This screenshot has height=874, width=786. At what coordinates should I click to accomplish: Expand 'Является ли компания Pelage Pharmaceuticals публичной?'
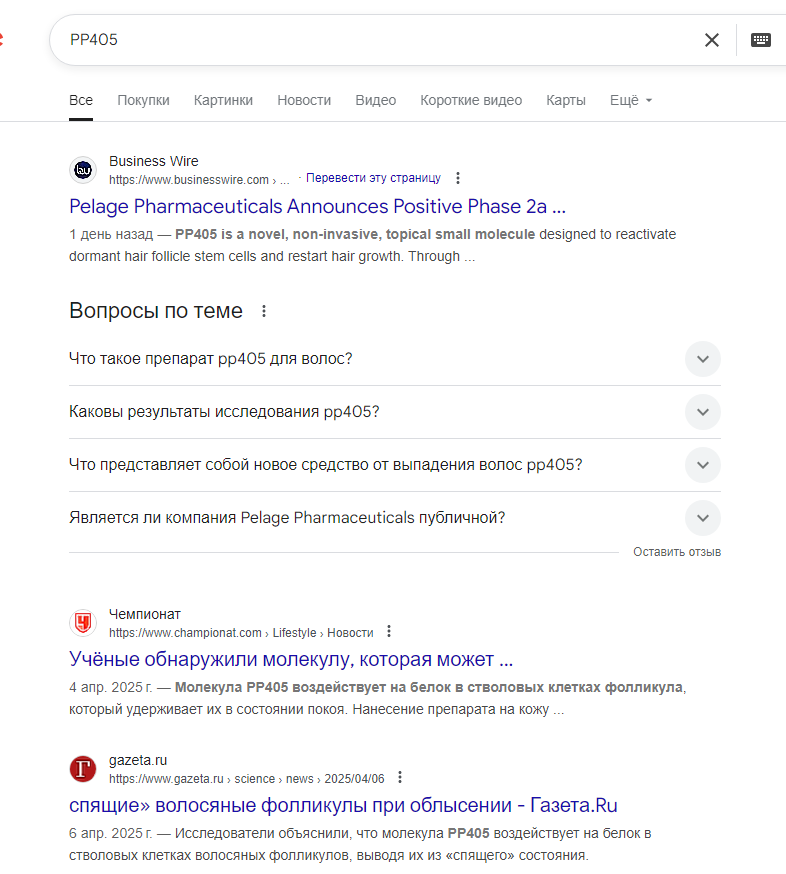(395, 518)
